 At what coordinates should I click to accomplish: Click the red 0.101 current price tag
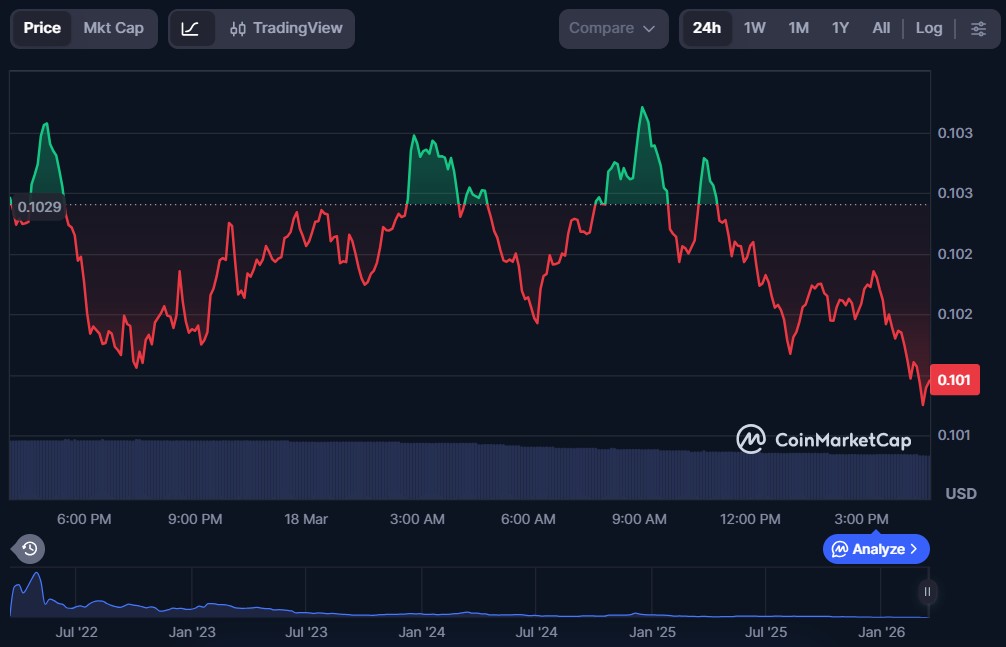tap(954, 380)
